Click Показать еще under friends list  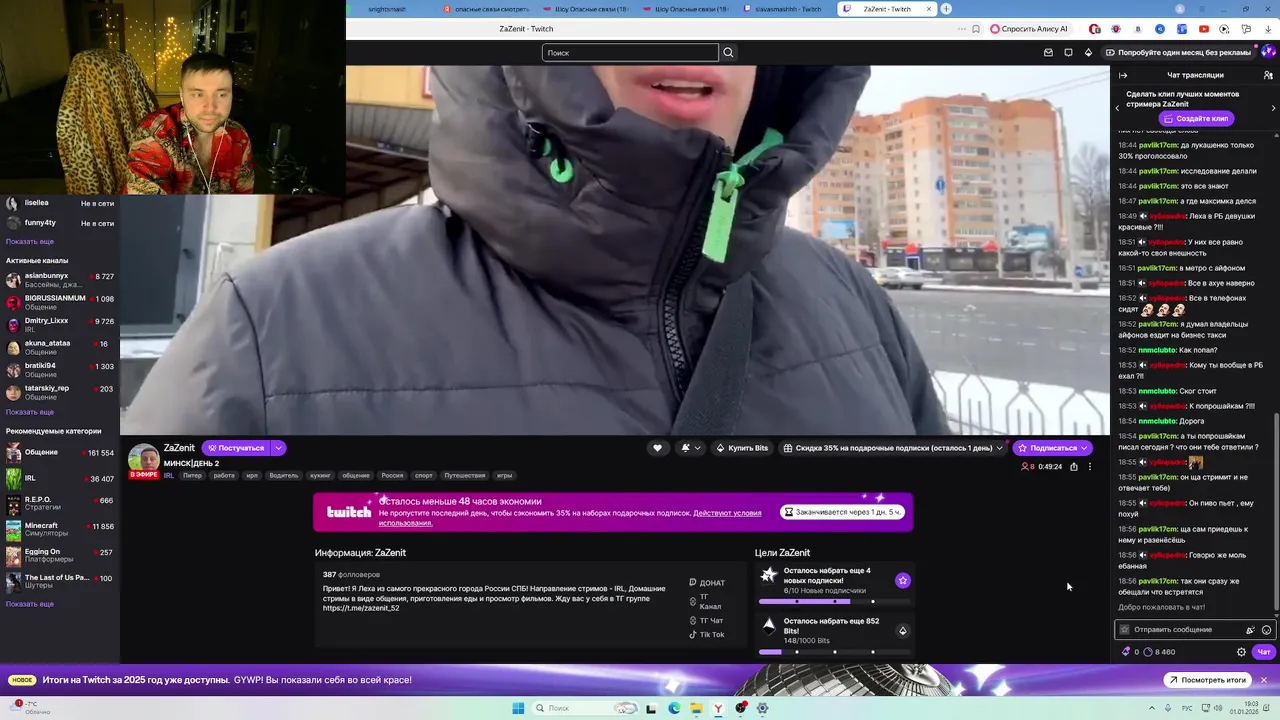pos(30,241)
